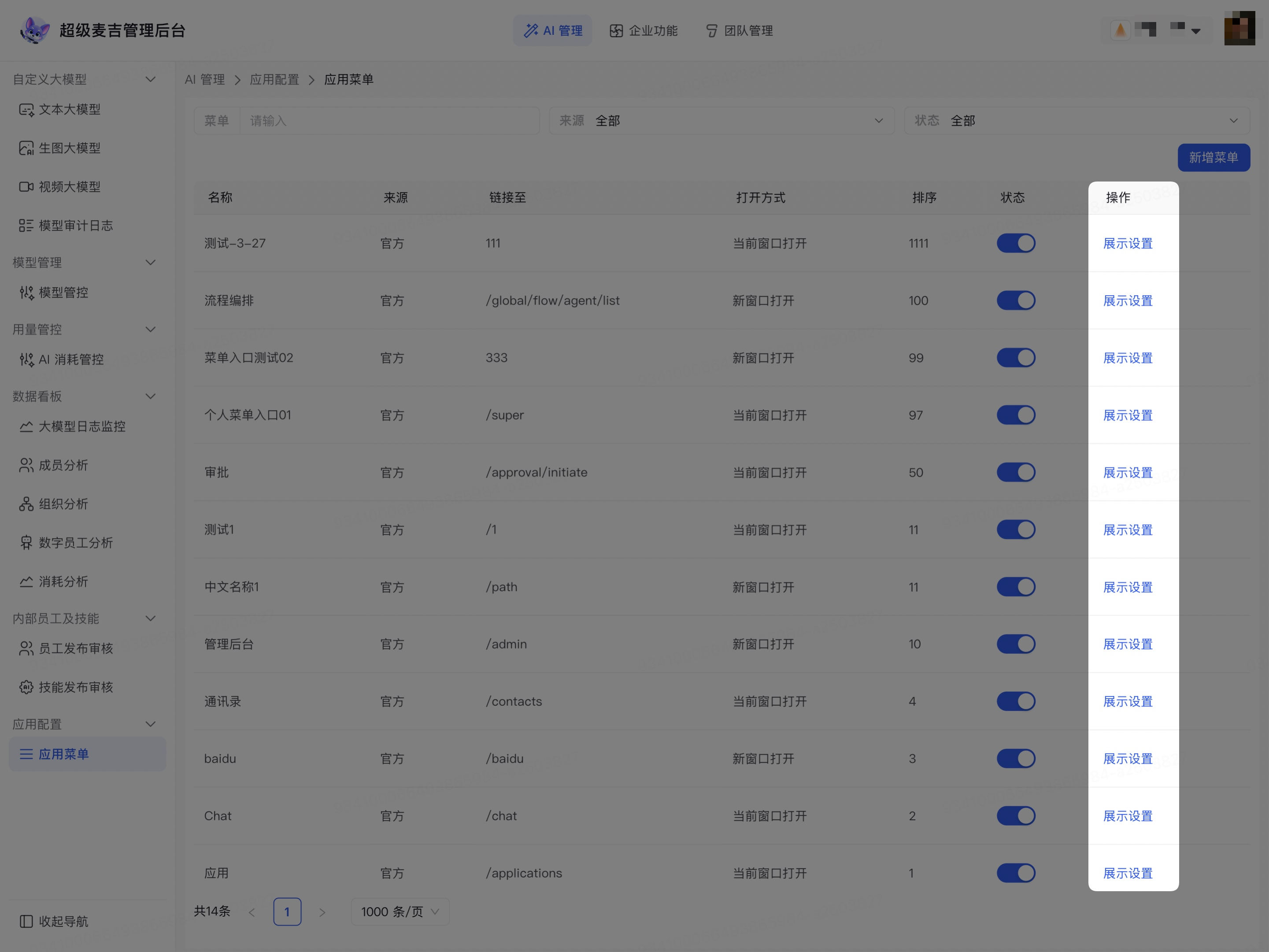
Task: Click 展示设置 for the 通讯录 row
Action: click(x=1128, y=701)
